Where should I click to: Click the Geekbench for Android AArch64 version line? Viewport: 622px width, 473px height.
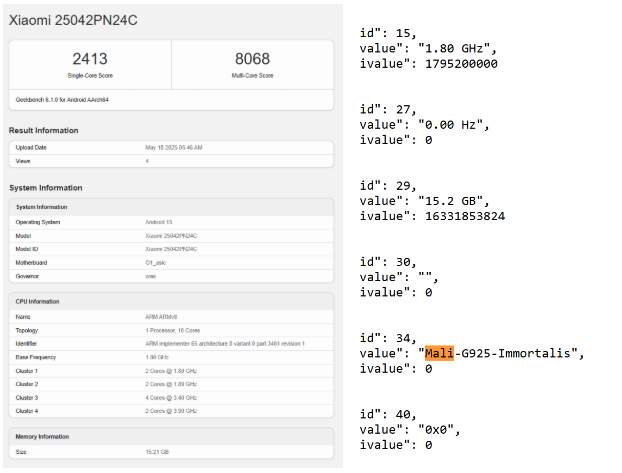pyautogui.click(x=62, y=100)
